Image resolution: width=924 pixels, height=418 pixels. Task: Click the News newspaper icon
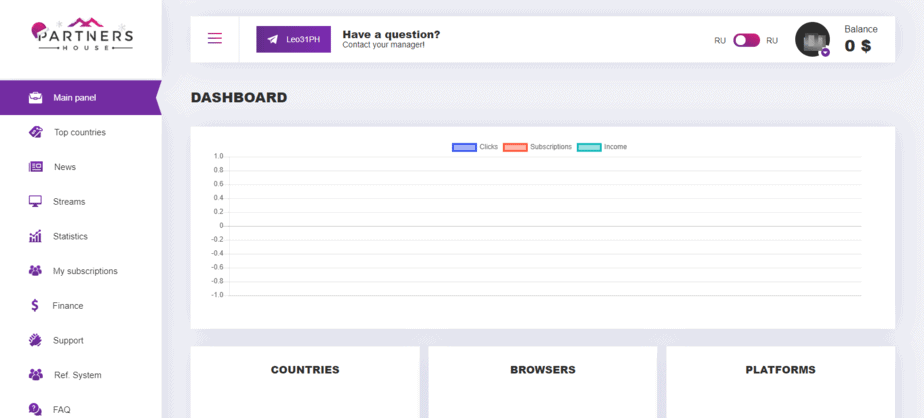(x=35, y=167)
